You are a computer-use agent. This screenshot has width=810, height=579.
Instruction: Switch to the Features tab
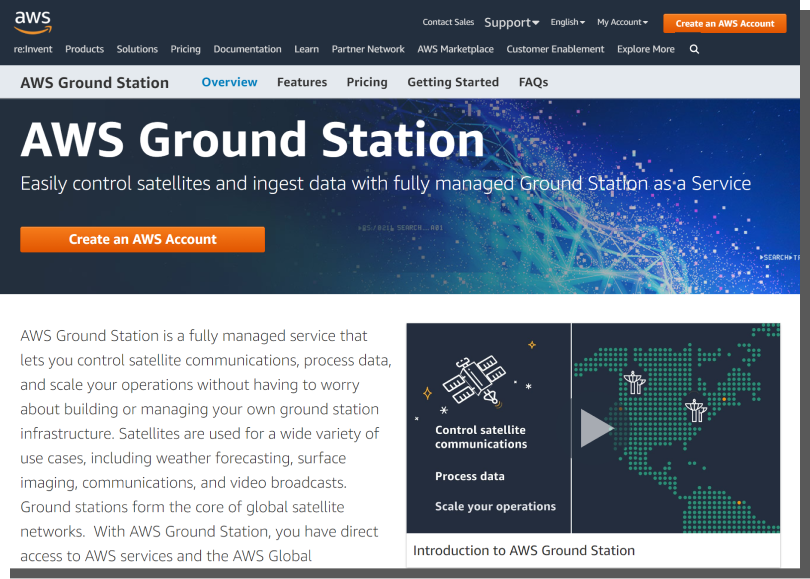click(x=302, y=82)
